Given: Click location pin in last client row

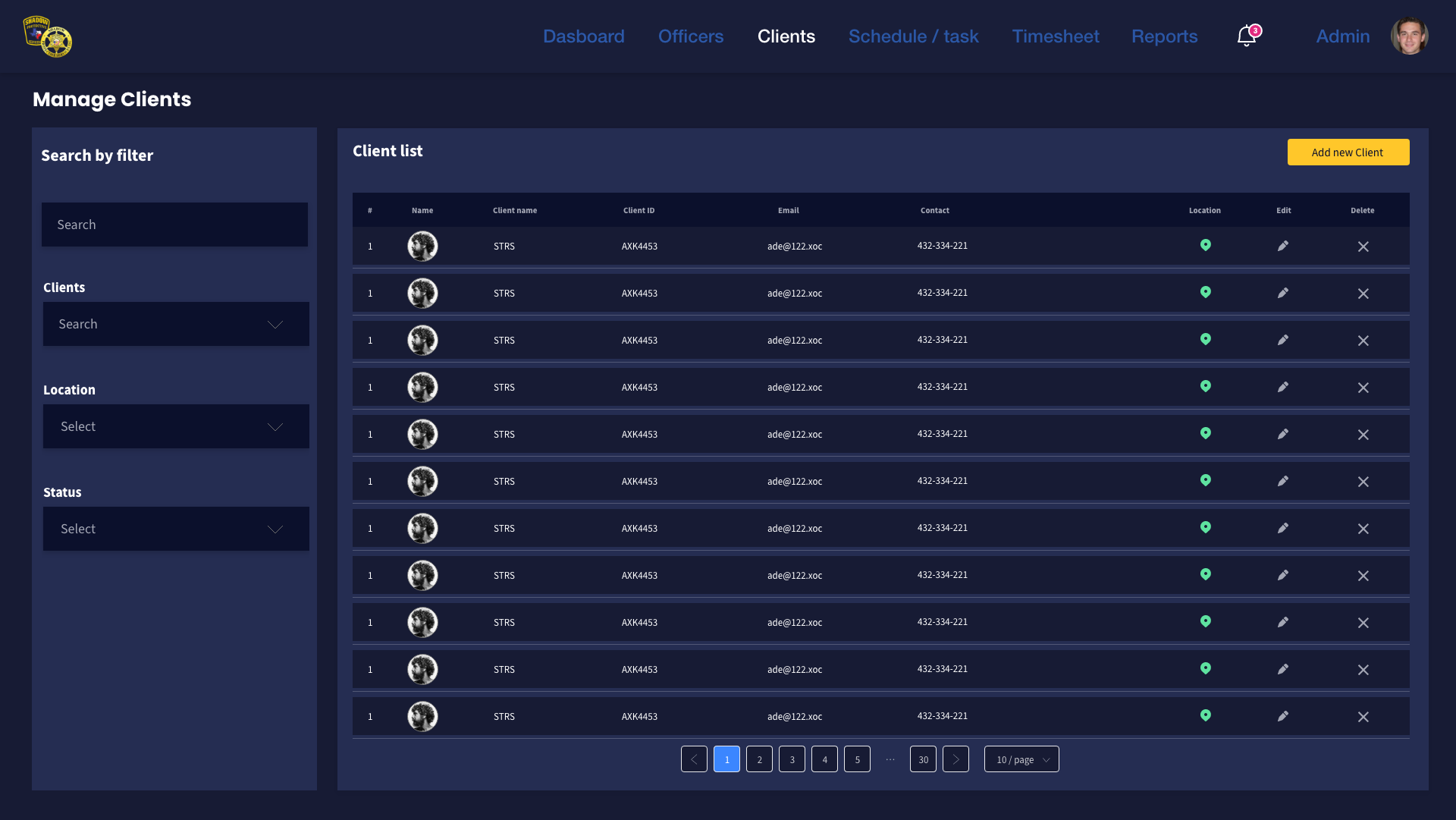Looking at the screenshot, I should point(1205,715).
